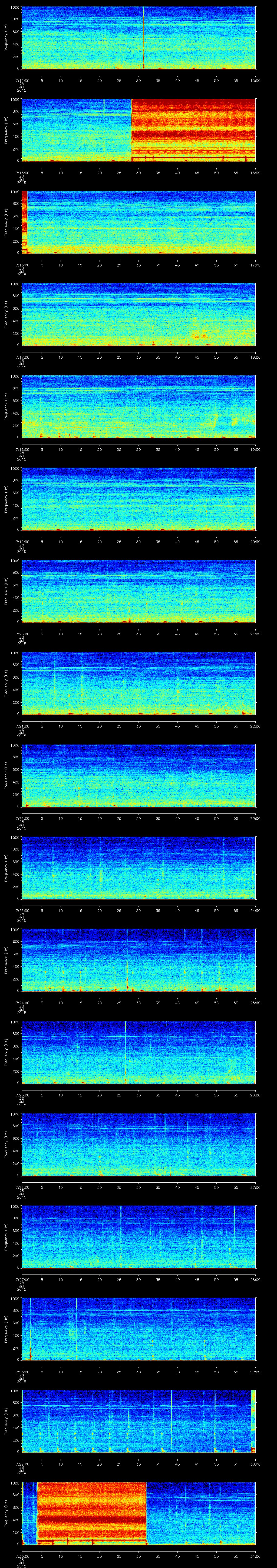The height and width of the screenshot is (1568, 277).
Task: Click the 7:29:00 start time label
Action: [x=22, y=1463]
